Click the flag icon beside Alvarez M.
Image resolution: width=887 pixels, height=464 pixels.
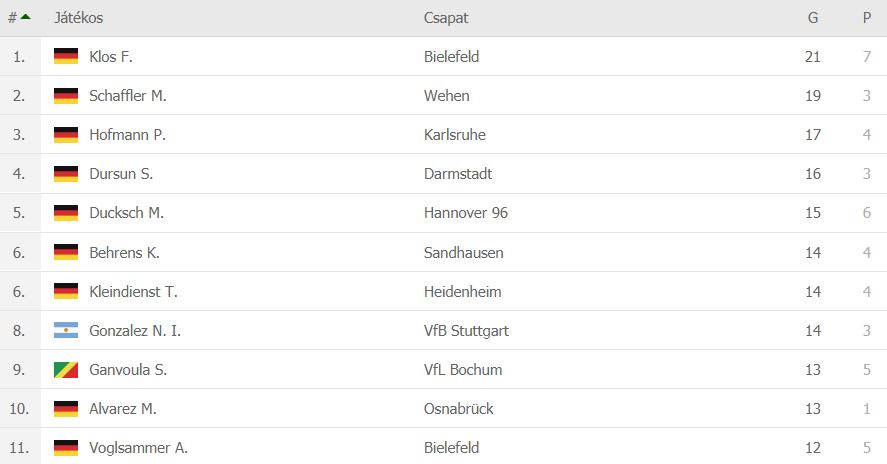[66, 408]
